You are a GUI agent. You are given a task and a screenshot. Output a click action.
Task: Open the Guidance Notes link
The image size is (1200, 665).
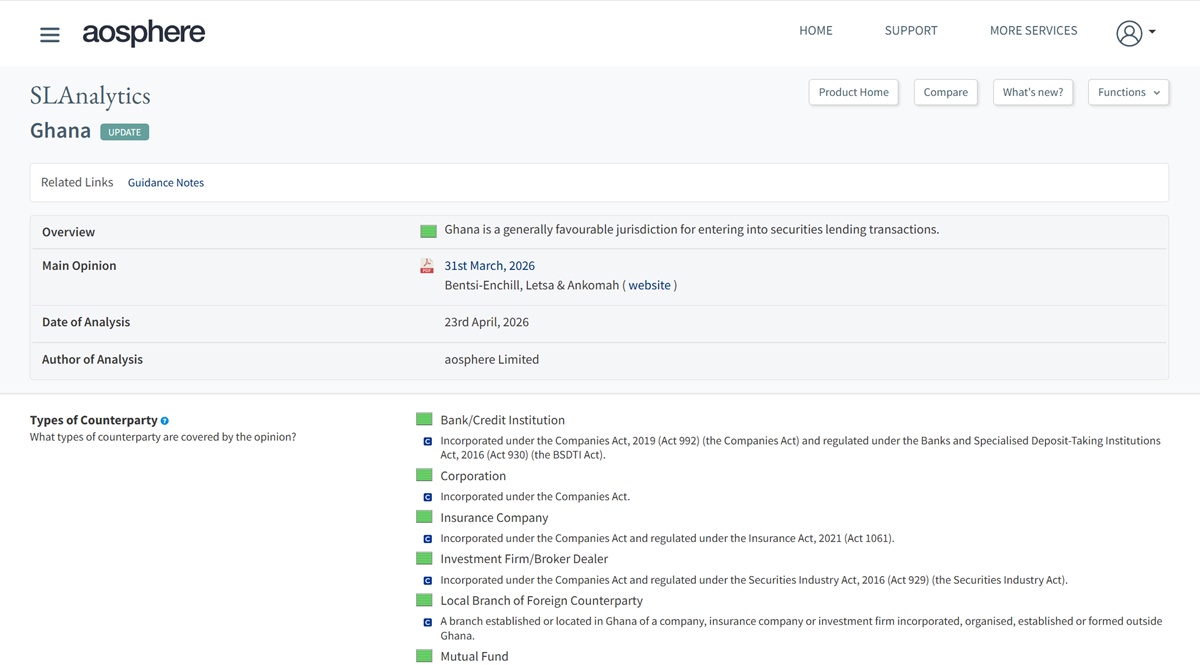(166, 183)
